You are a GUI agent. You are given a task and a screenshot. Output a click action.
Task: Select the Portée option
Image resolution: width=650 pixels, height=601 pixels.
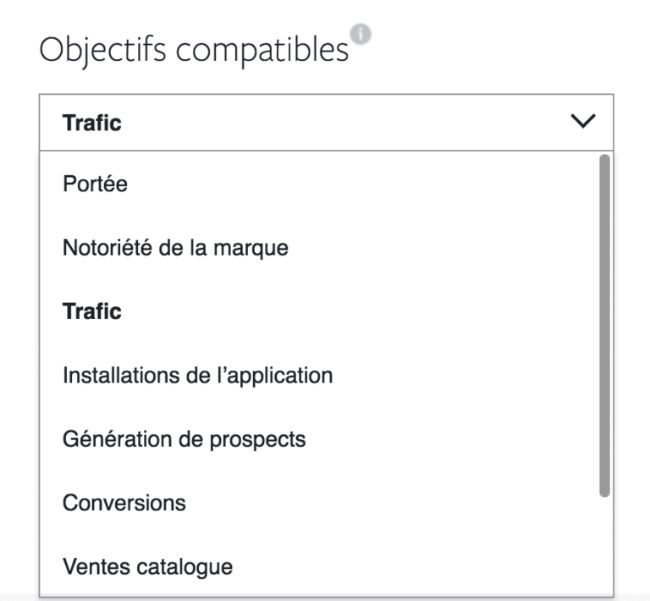[95, 184]
